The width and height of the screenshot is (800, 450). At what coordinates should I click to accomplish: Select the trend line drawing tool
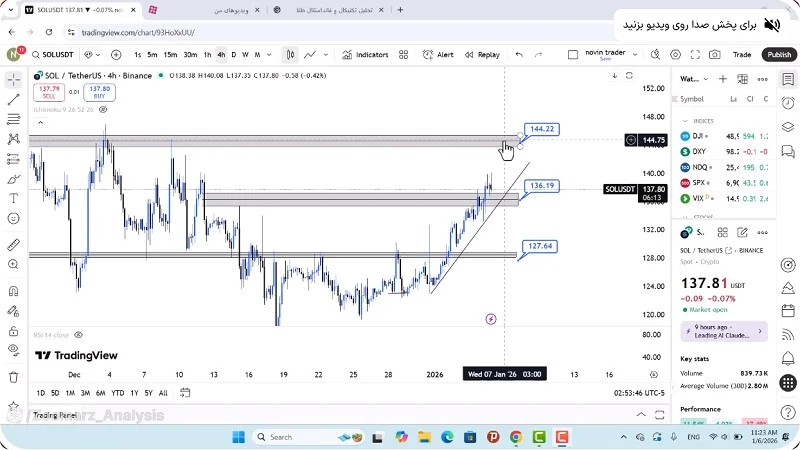[x=13, y=99]
